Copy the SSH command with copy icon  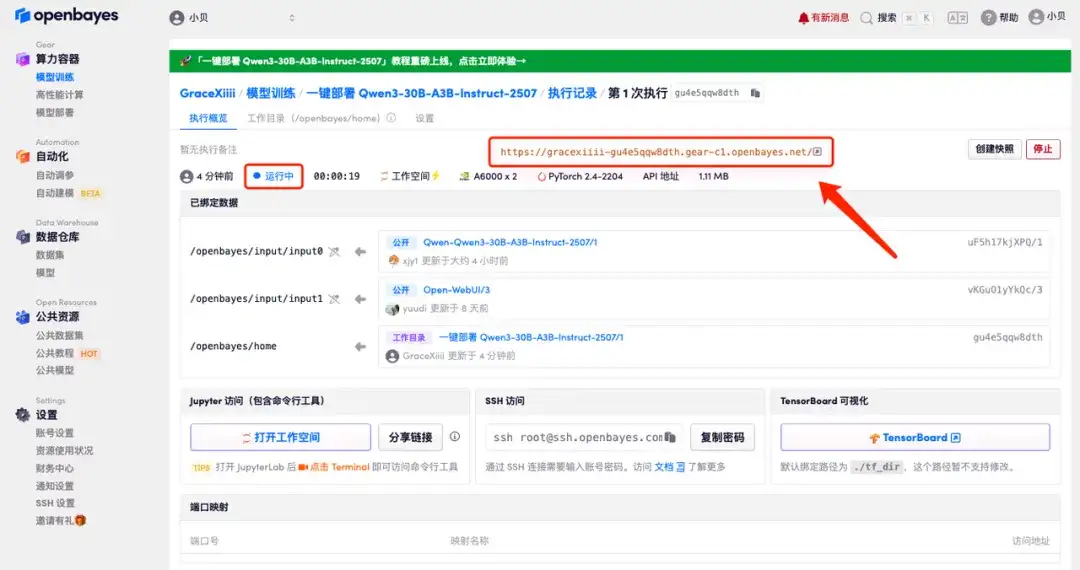tap(670, 437)
